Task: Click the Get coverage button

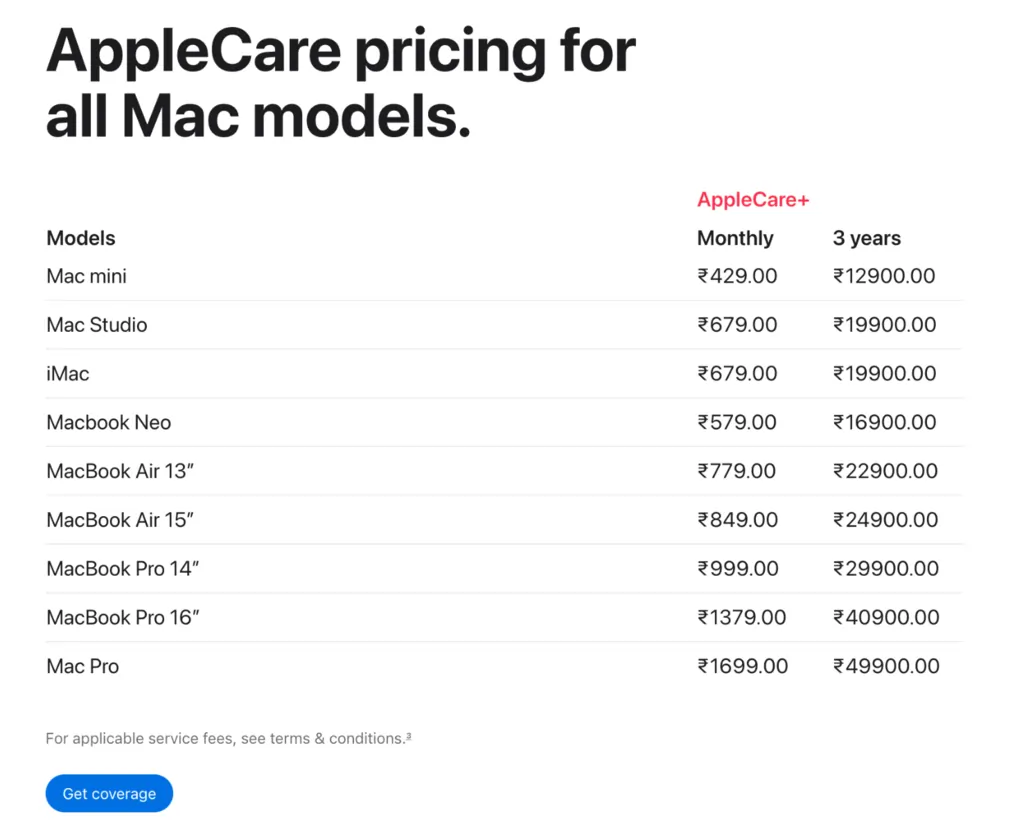Action: [x=109, y=793]
